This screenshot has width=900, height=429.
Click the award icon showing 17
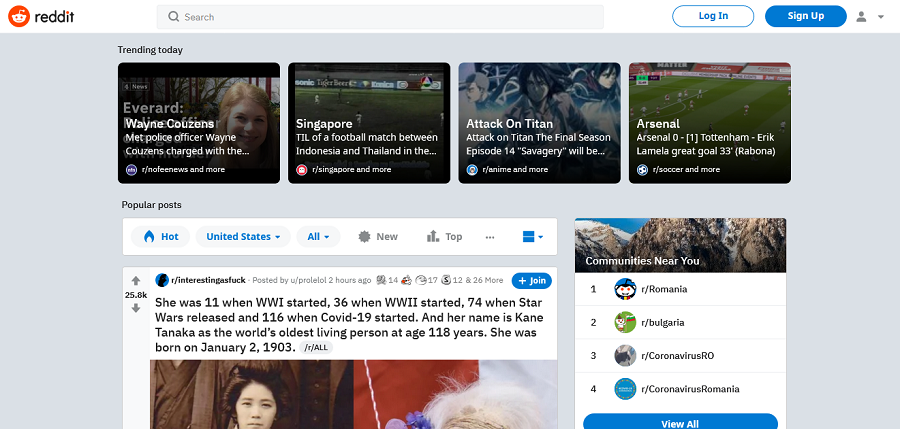coord(421,280)
